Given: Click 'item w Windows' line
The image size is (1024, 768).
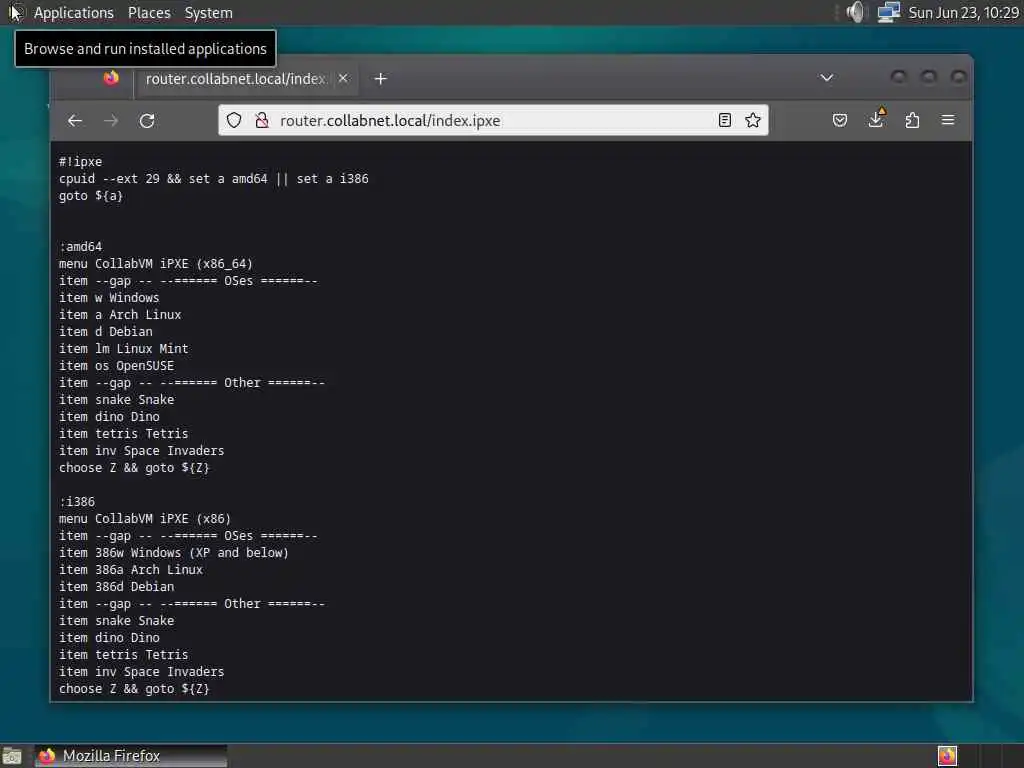Looking at the screenshot, I should click(109, 297).
